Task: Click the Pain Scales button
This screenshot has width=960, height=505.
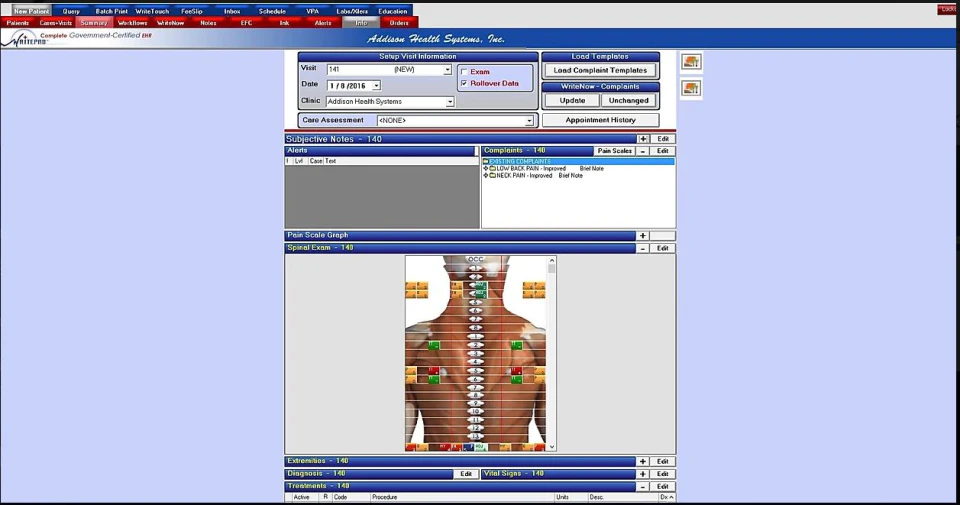Action: [x=614, y=151]
